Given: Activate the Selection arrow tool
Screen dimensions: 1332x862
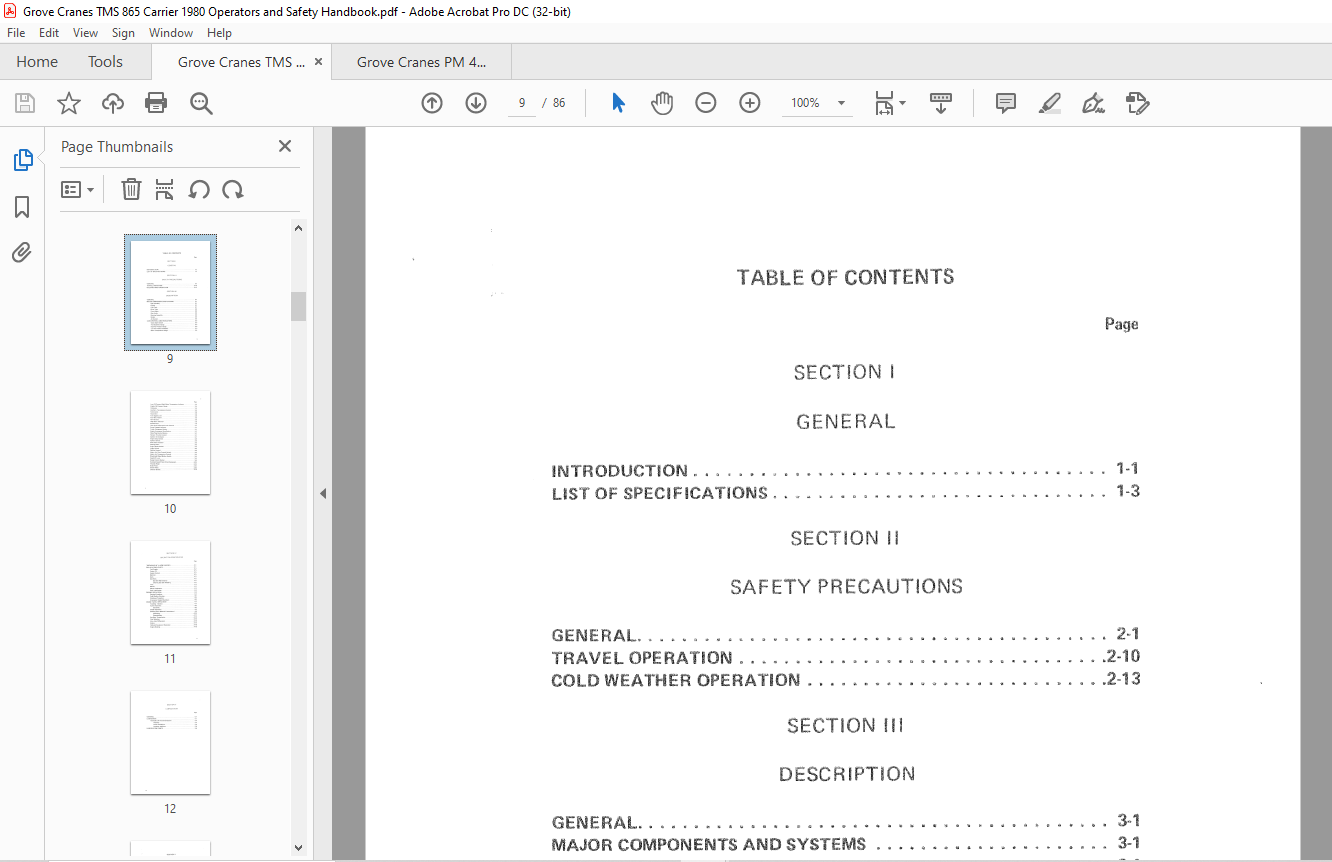Looking at the screenshot, I should point(618,103).
